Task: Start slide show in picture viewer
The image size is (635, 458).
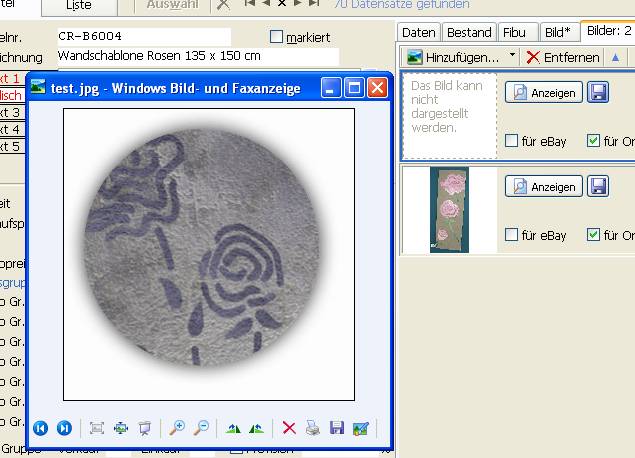Action: click(x=145, y=428)
